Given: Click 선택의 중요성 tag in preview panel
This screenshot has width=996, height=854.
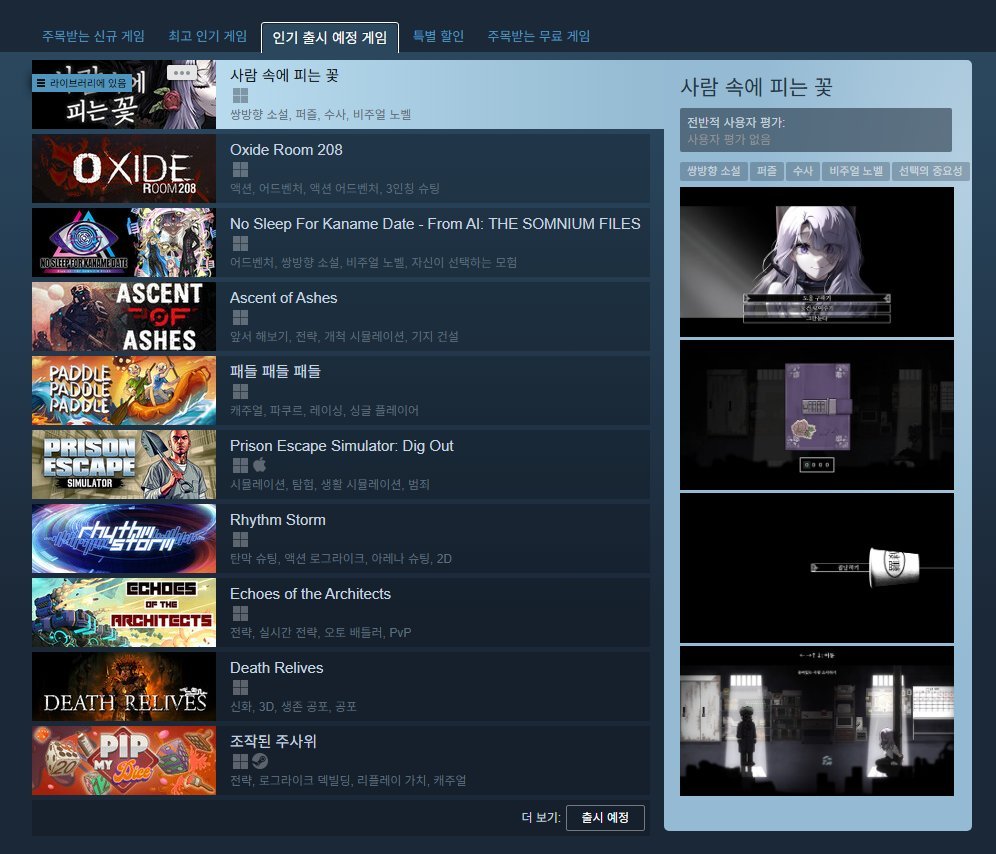Looking at the screenshot, I should (x=931, y=171).
